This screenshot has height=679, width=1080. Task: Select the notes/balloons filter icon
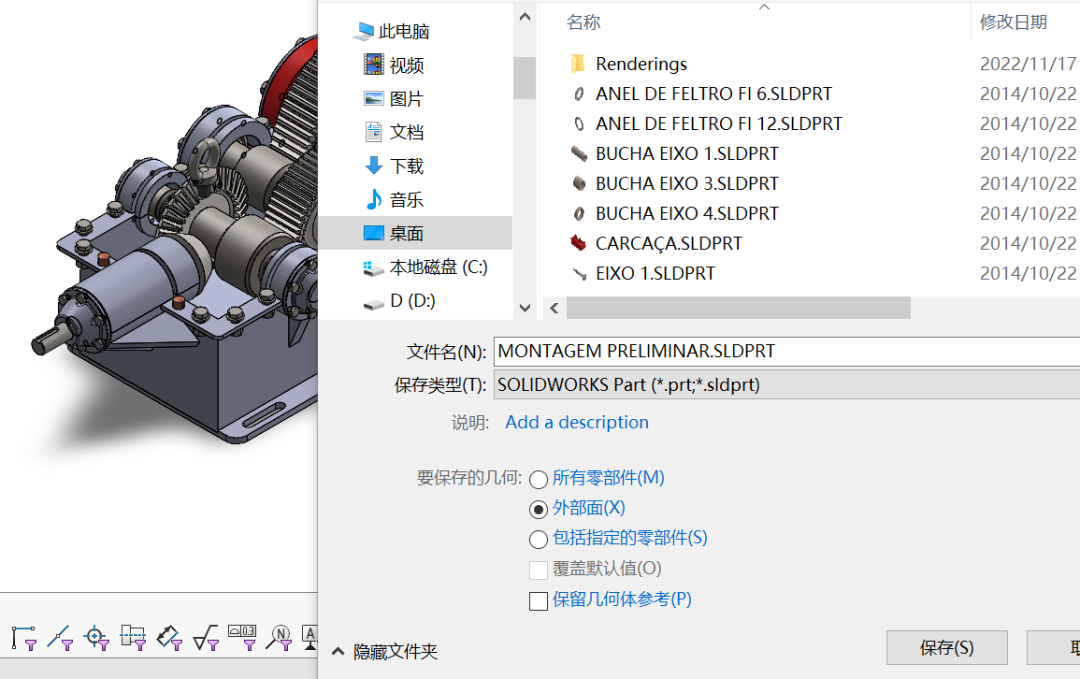279,638
